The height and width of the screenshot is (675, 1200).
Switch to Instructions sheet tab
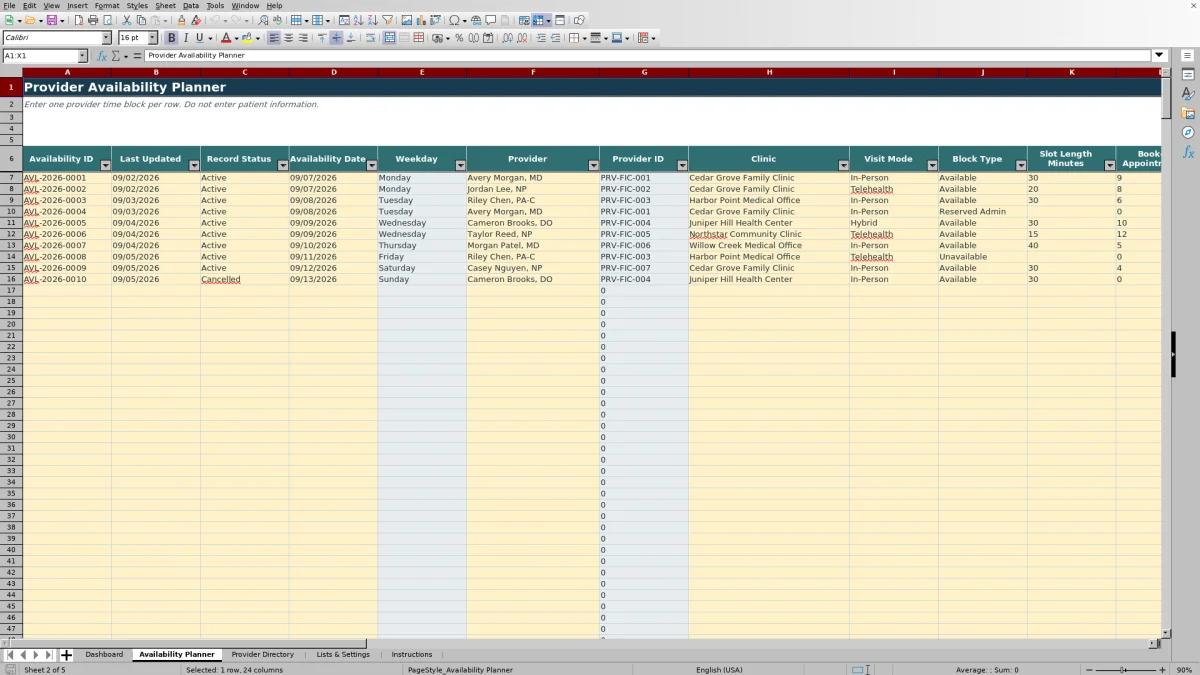412,654
